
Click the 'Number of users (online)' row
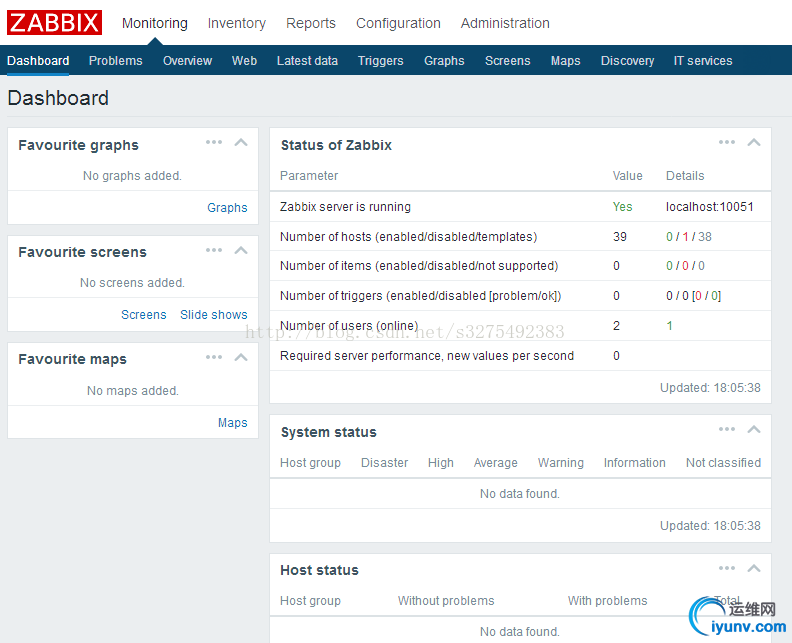pyautogui.click(x=520, y=326)
